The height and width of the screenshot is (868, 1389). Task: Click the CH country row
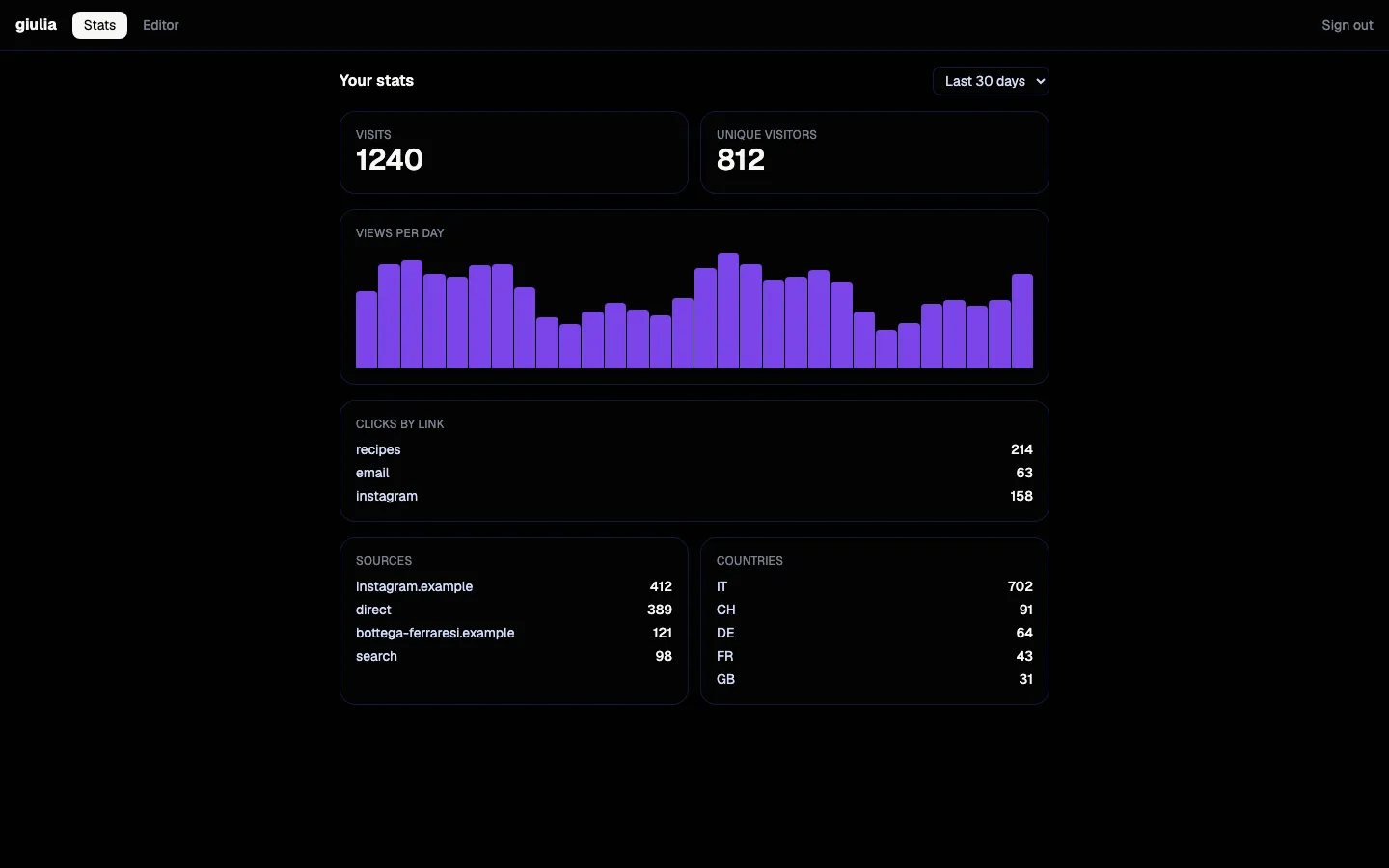(x=875, y=610)
